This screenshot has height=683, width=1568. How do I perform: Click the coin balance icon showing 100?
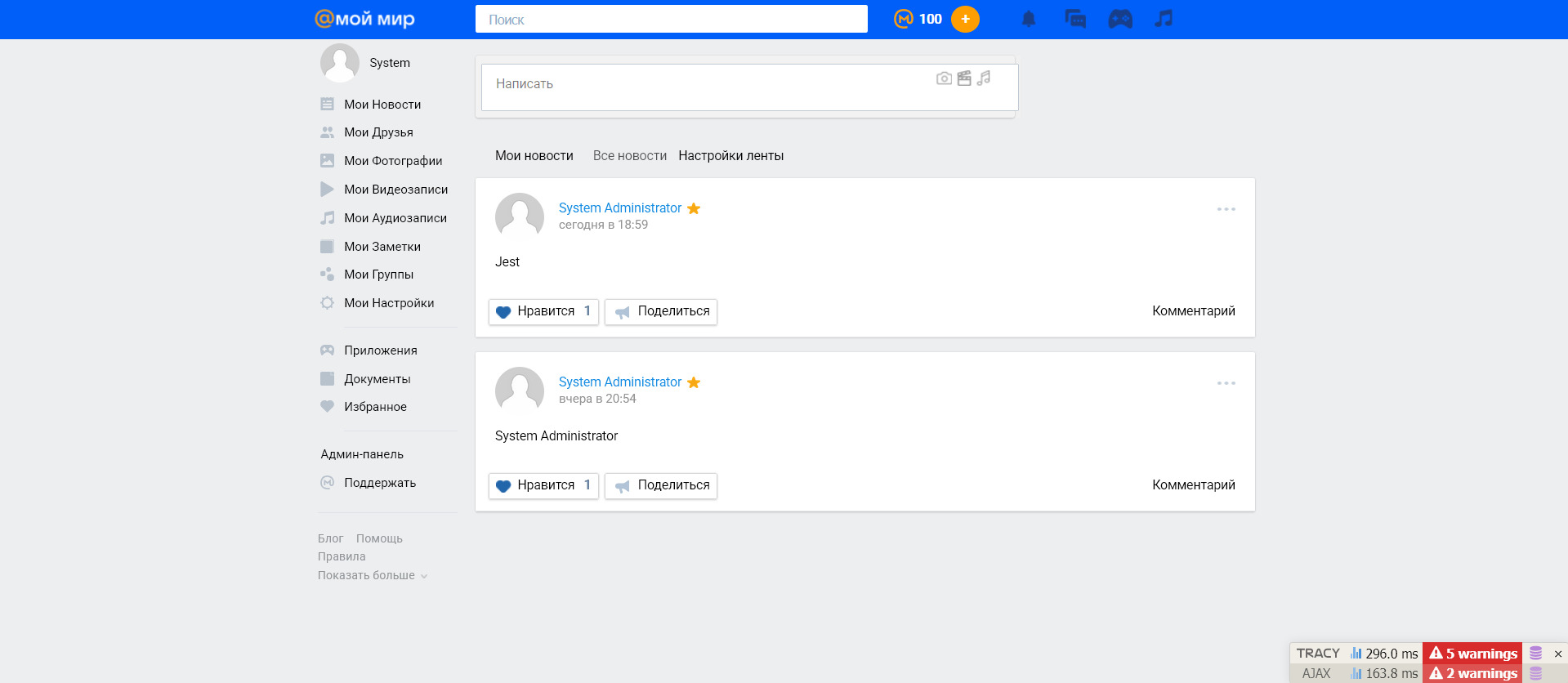[x=903, y=19]
